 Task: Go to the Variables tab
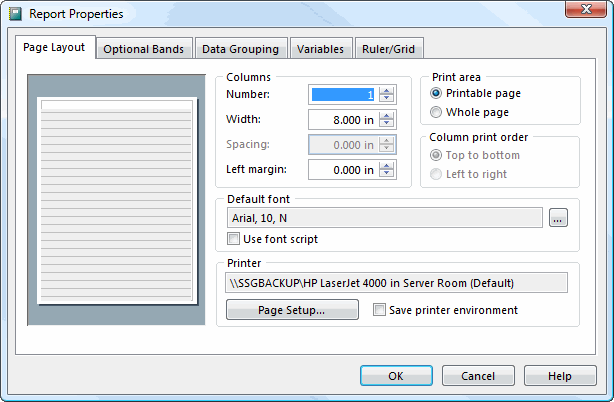point(321,49)
